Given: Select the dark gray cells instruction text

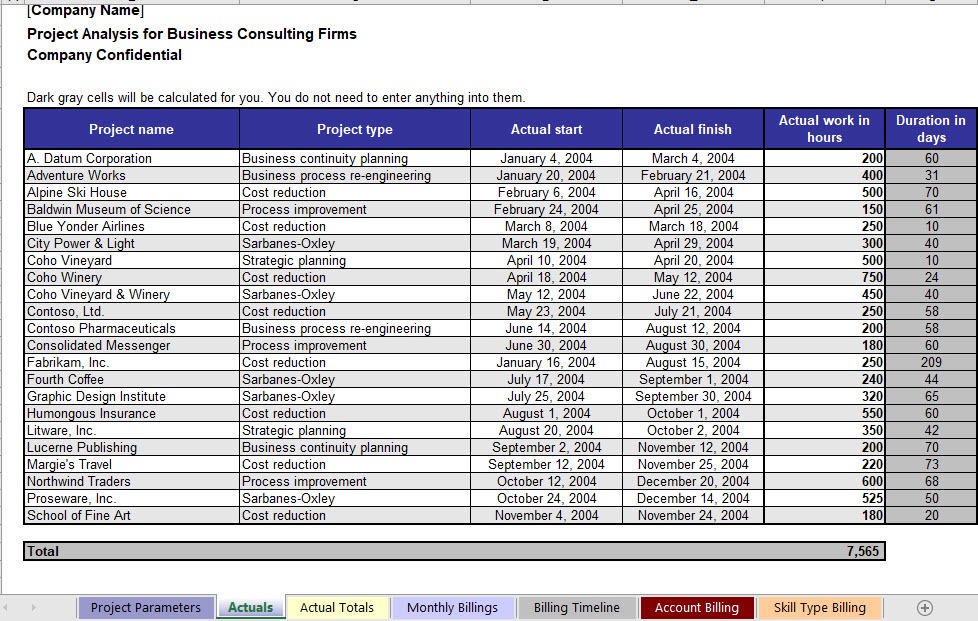Looking at the screenshot, I should point(276,97).
